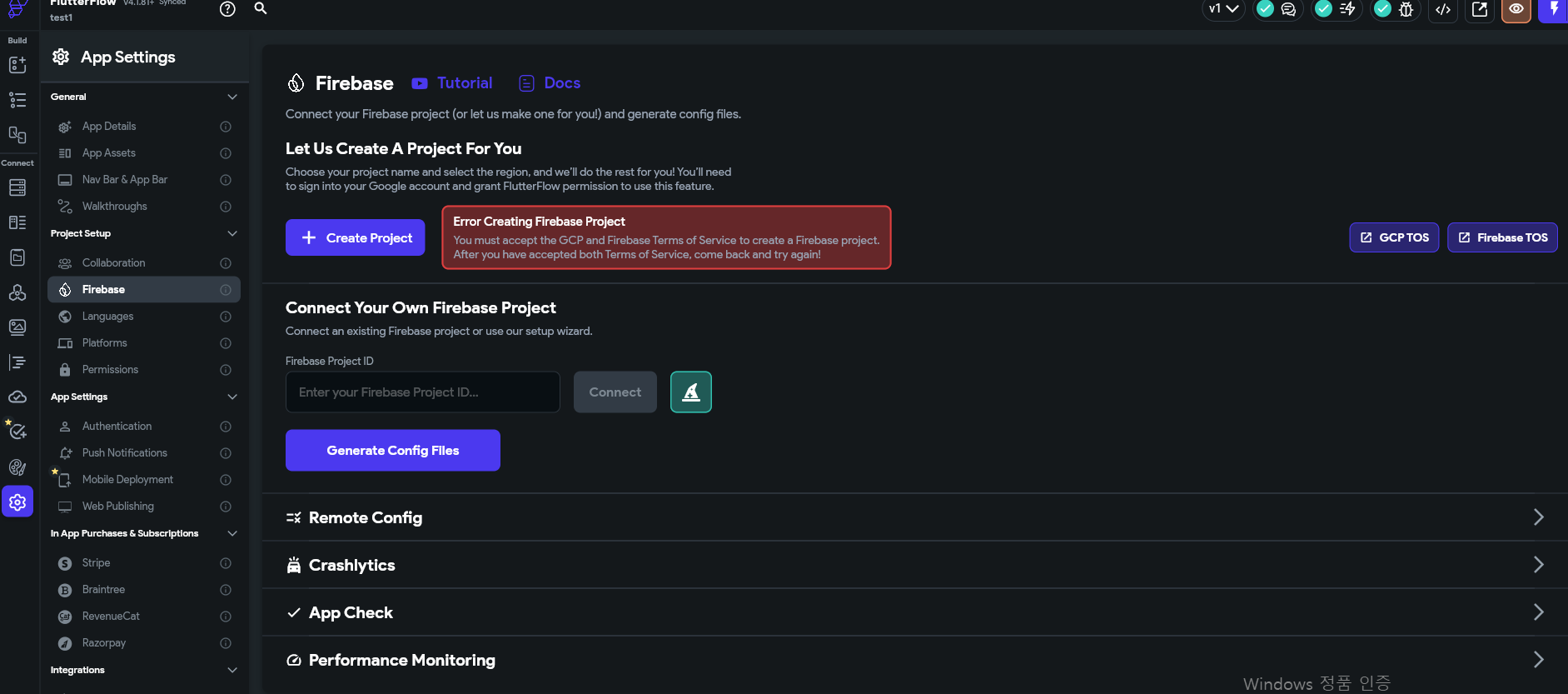Open the Help question mark icon
The width and height of the screenshot is (1568, 694).
tap(227, 9)
